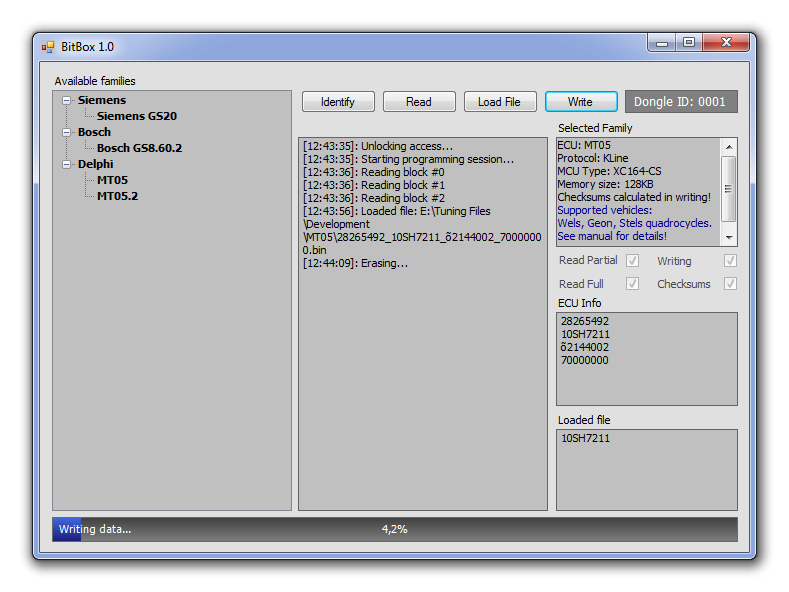The height and width of the screenshot is (592, 789).
Task: Open the Load File dialog button
Action: [x=499, y=102]
